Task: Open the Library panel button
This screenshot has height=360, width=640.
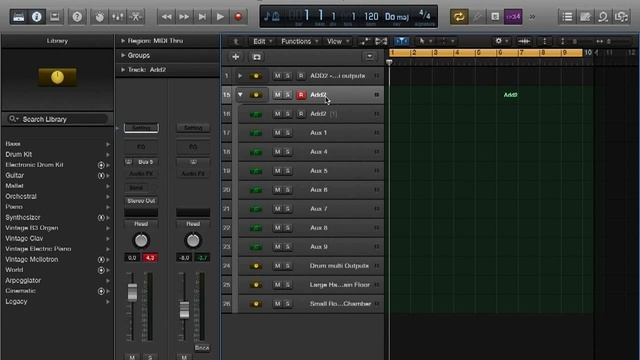Action: coord(19,17)
